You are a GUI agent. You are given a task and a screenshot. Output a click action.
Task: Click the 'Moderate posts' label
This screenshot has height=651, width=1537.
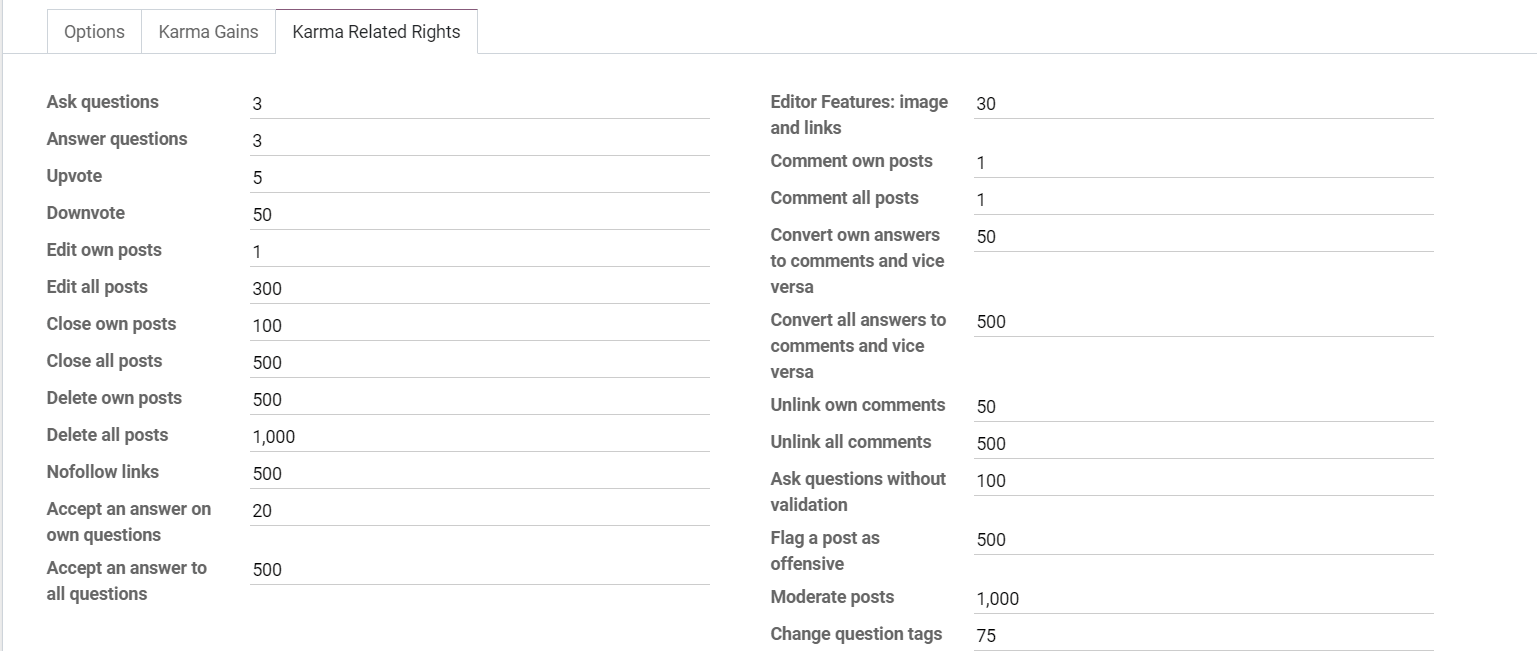click(833, 597)
